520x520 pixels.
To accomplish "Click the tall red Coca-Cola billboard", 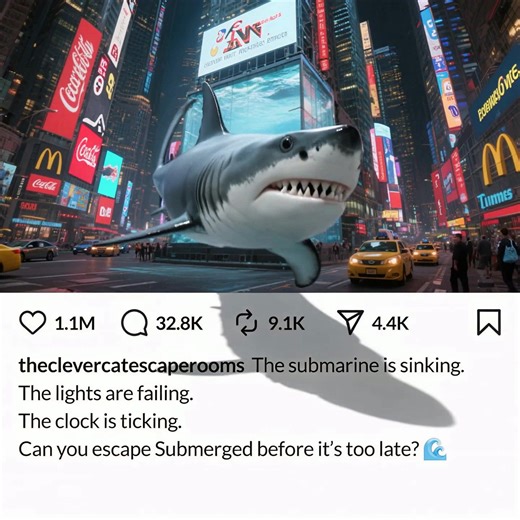I will coord(72,80).
